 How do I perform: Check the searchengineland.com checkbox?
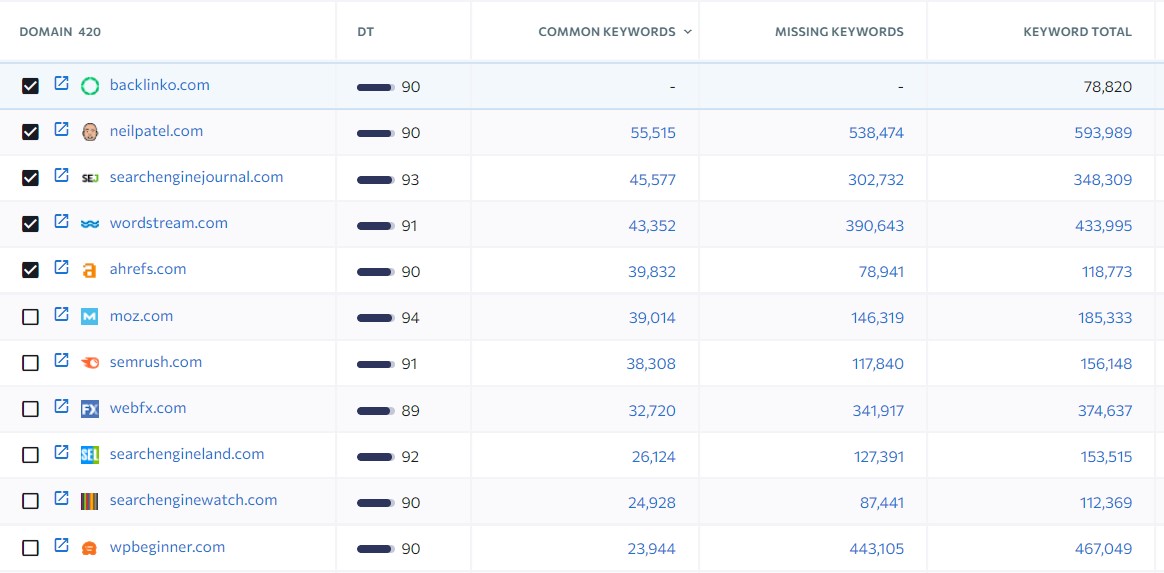pyautogui.click(x=30, y=455)
